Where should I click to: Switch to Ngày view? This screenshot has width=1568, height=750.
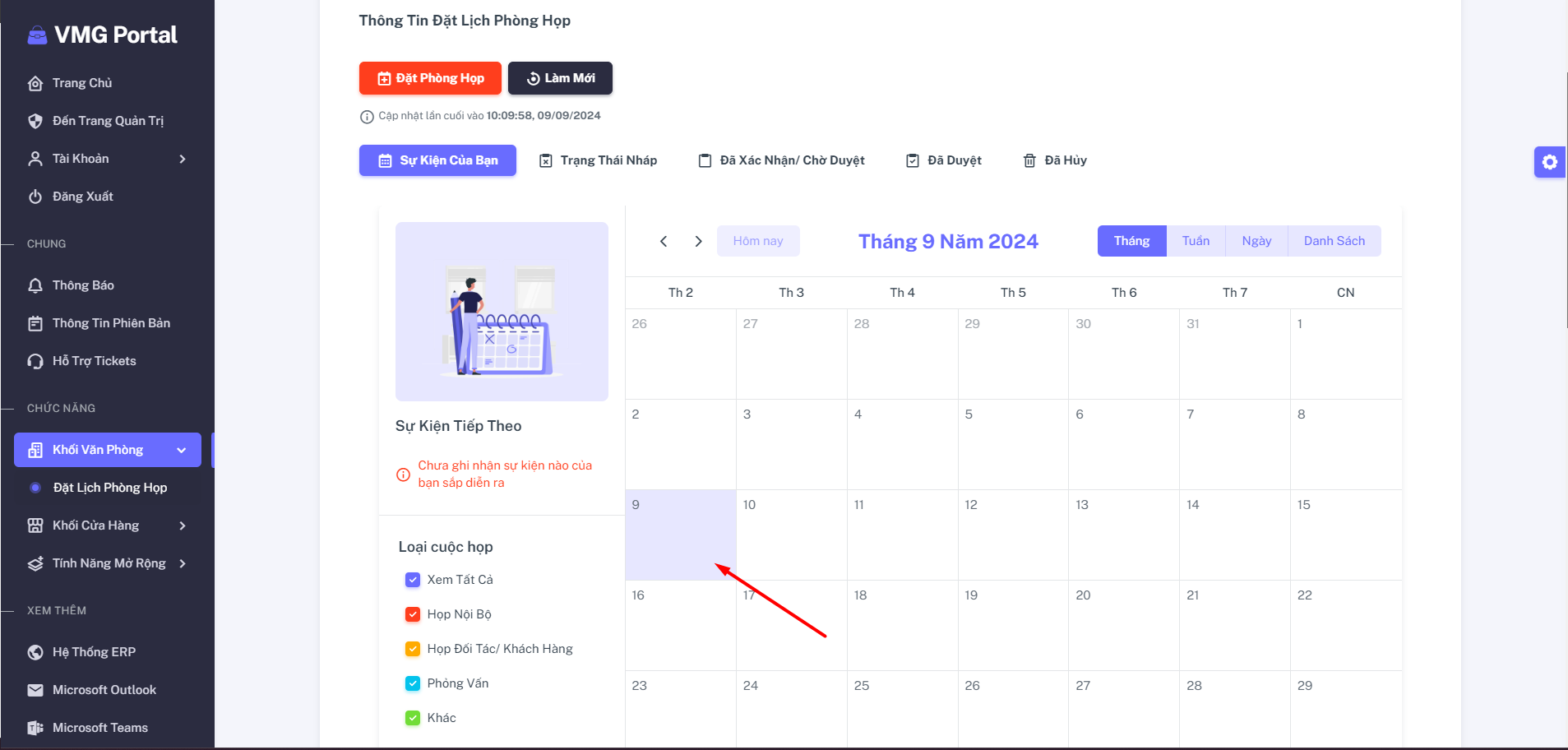1256,241
